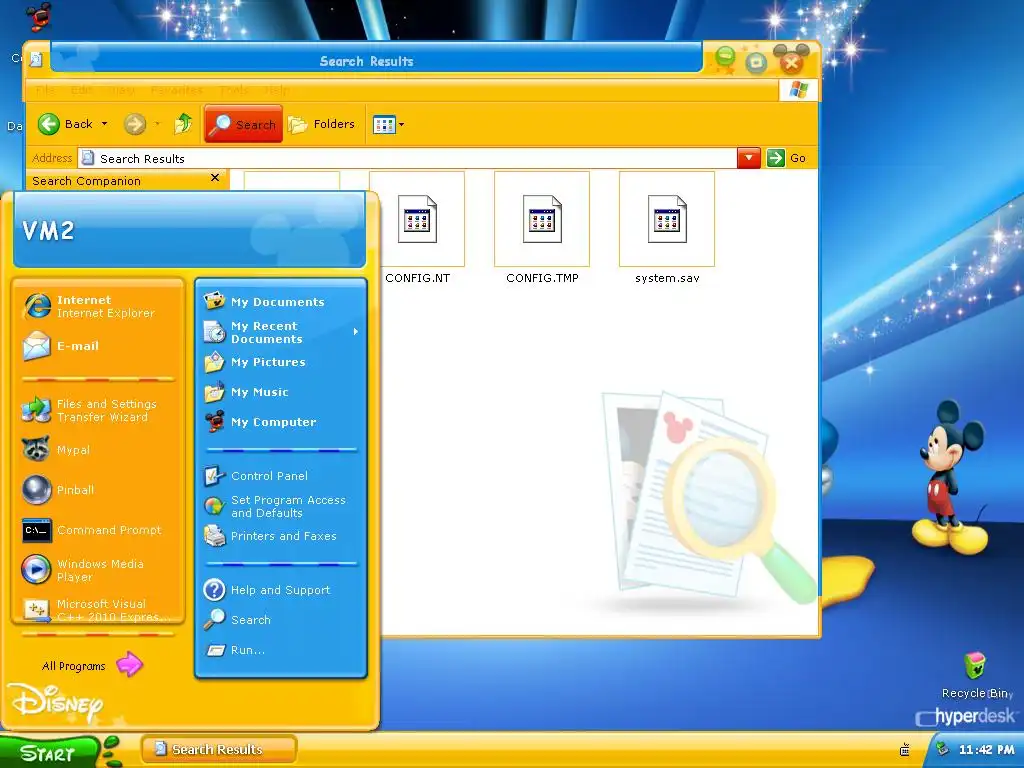This screenshot has height=768, width=1024.
Task: Toggle the Folders pane button
Action: (x=322, y=123)
